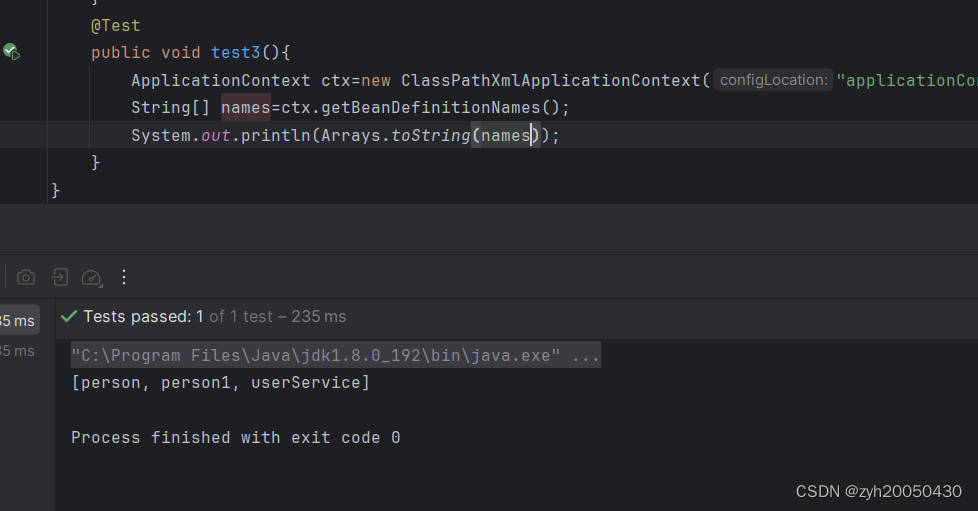Click the import tests icon with arrow
Screen dimensions: 978x511
60,277
